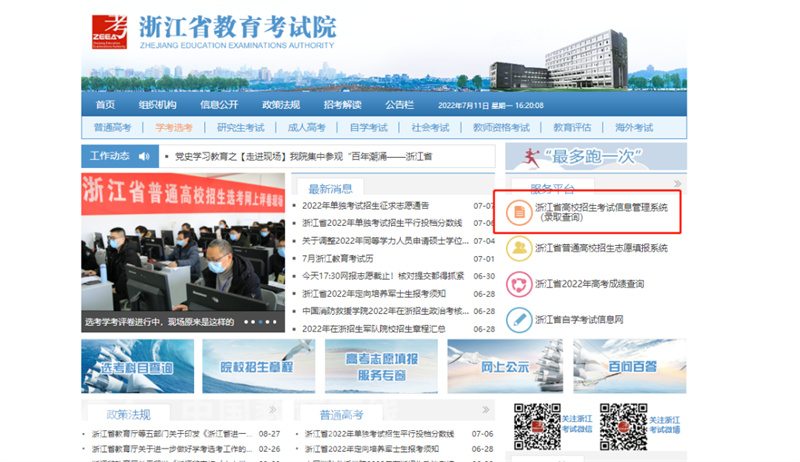Screen dimensions: 800x462
Task: Click the blue pencil icon for 自学考试信息网
Action: tap(519, 320)
